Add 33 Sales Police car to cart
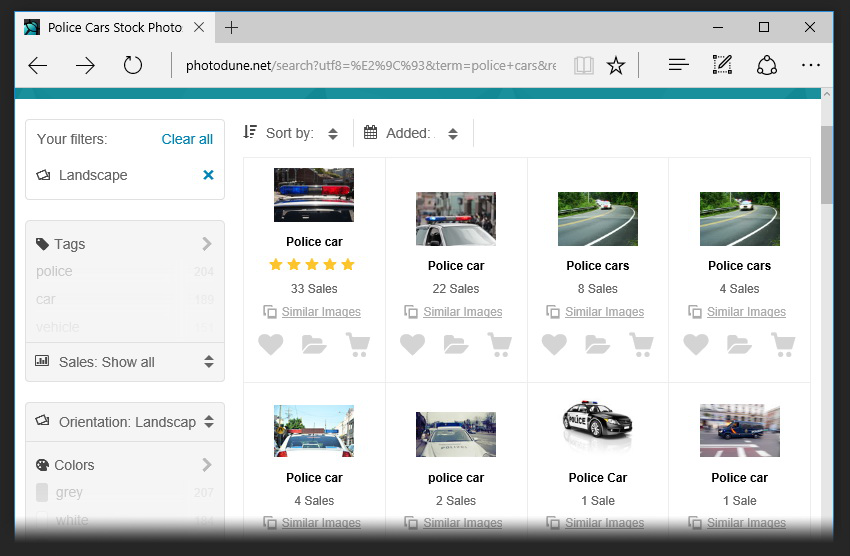This screenshot has width=850, height=556. [x=358, y=345]
